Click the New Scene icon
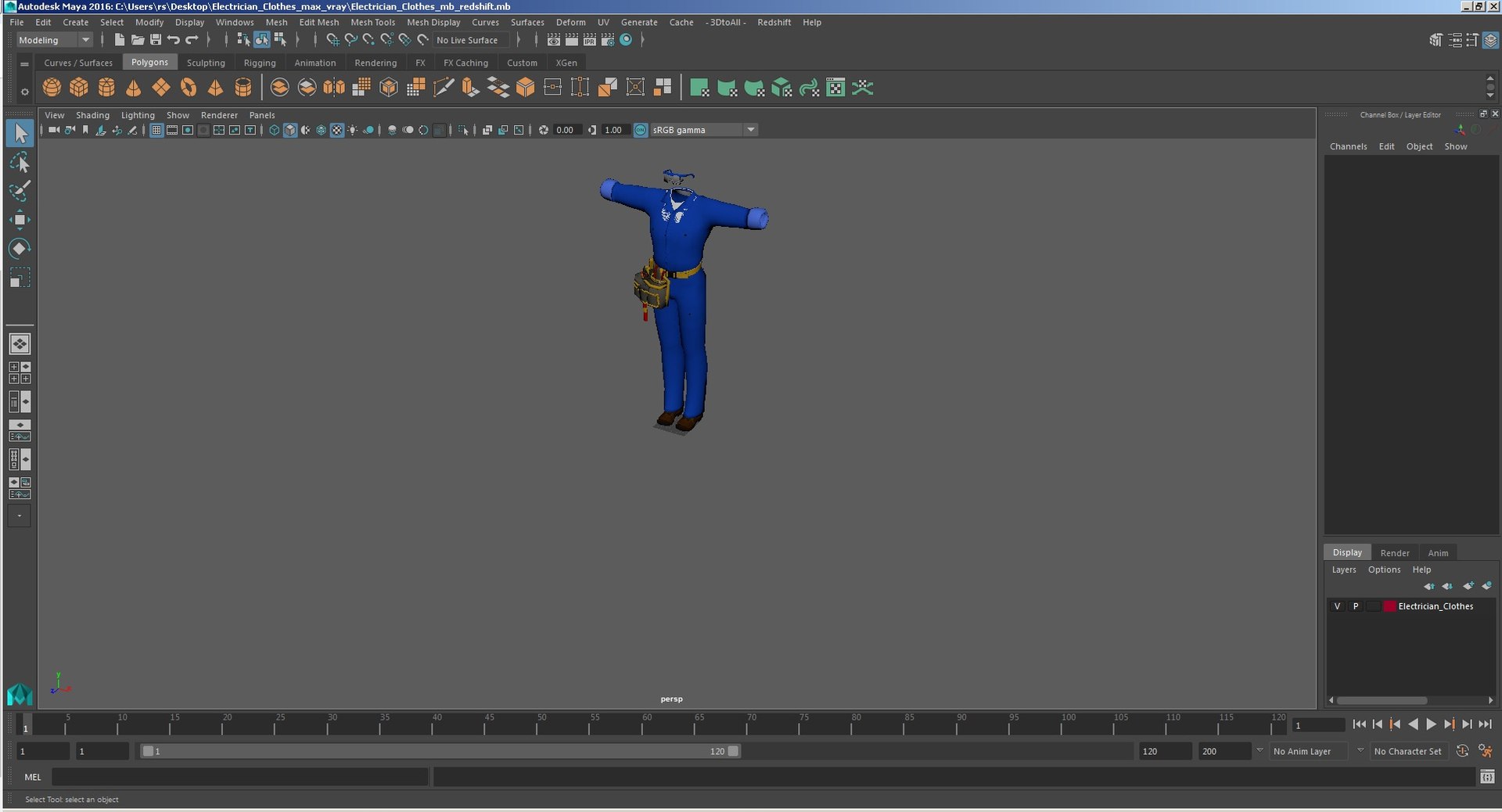 pyautogui.click(x=119, y=40)
